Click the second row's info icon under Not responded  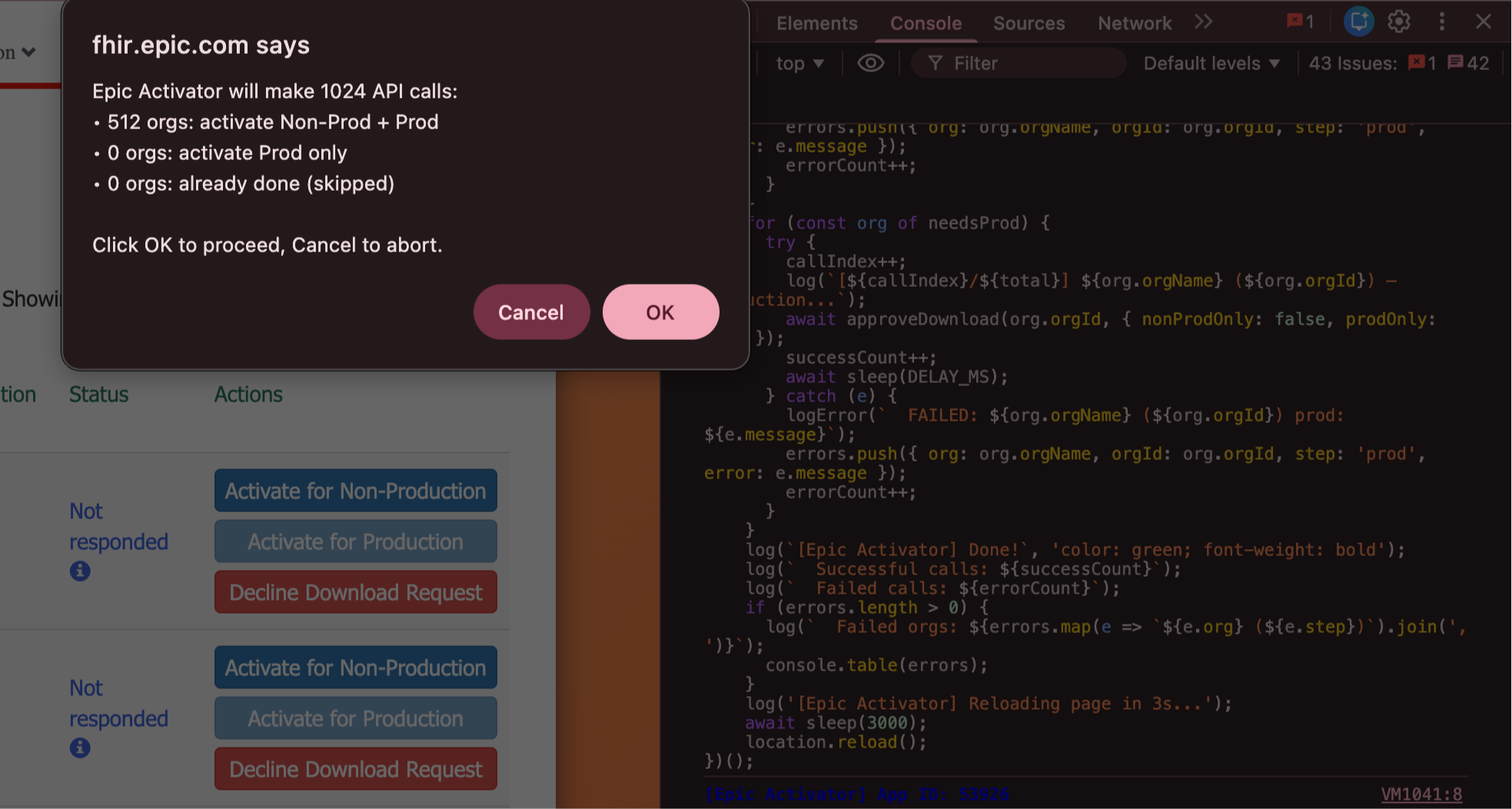(80, 747)
